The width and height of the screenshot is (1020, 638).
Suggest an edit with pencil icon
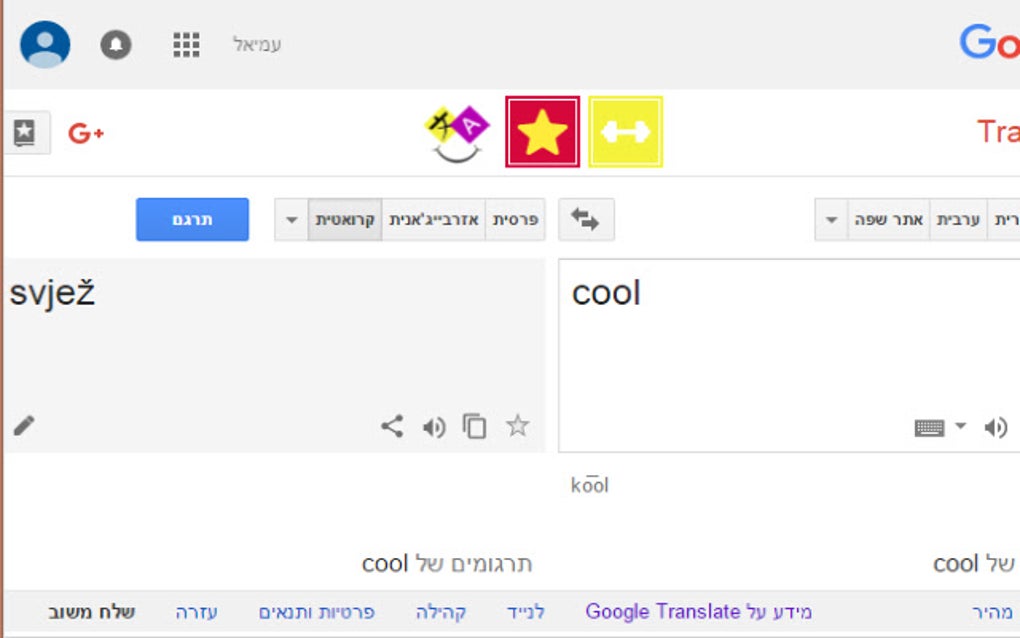coord(24,426)
